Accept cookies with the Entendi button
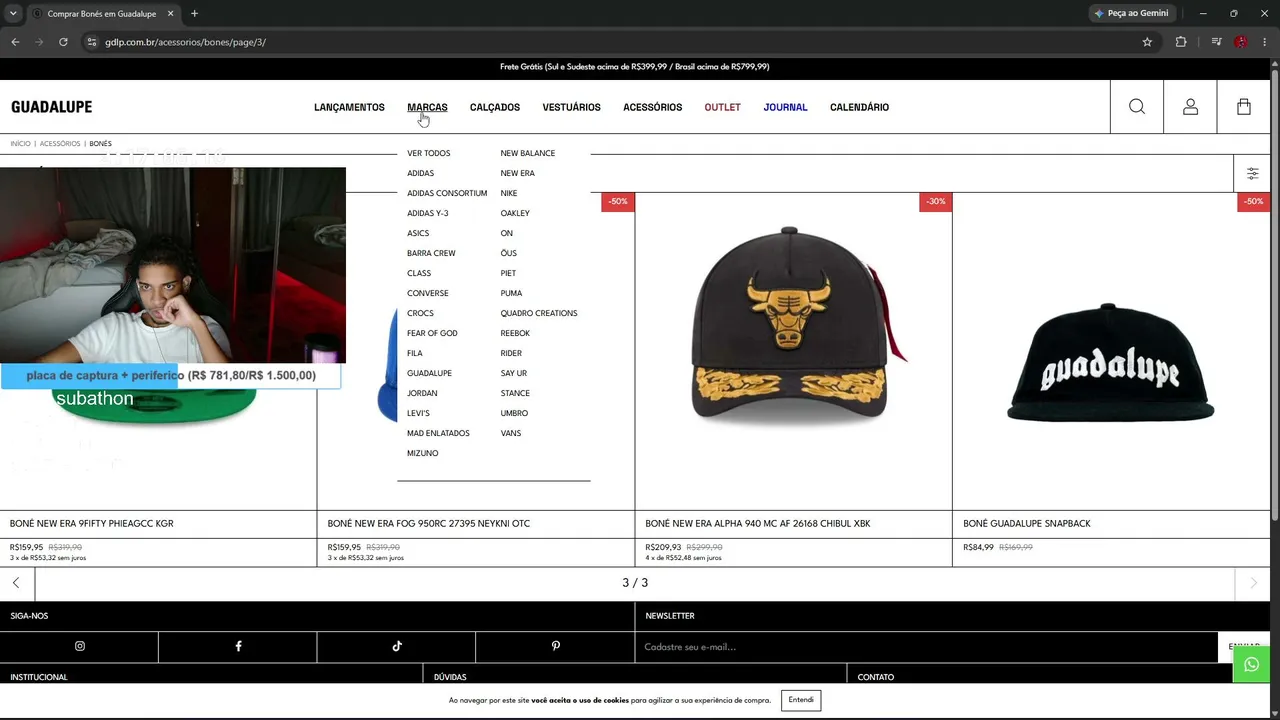The width and height of the screenshot is (1280, 720). pyautogui.click(x=801, y=700)
